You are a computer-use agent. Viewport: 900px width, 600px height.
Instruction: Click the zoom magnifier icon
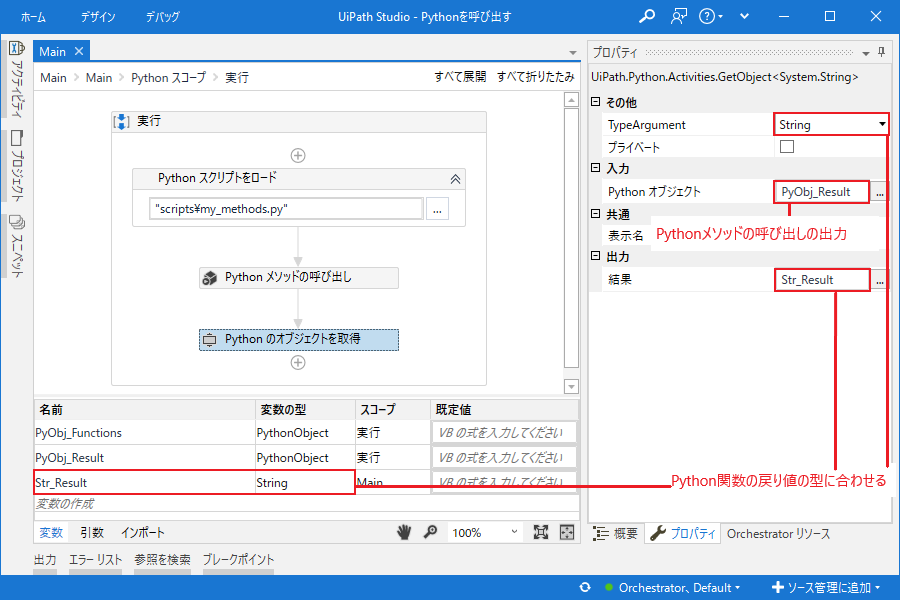430,532
